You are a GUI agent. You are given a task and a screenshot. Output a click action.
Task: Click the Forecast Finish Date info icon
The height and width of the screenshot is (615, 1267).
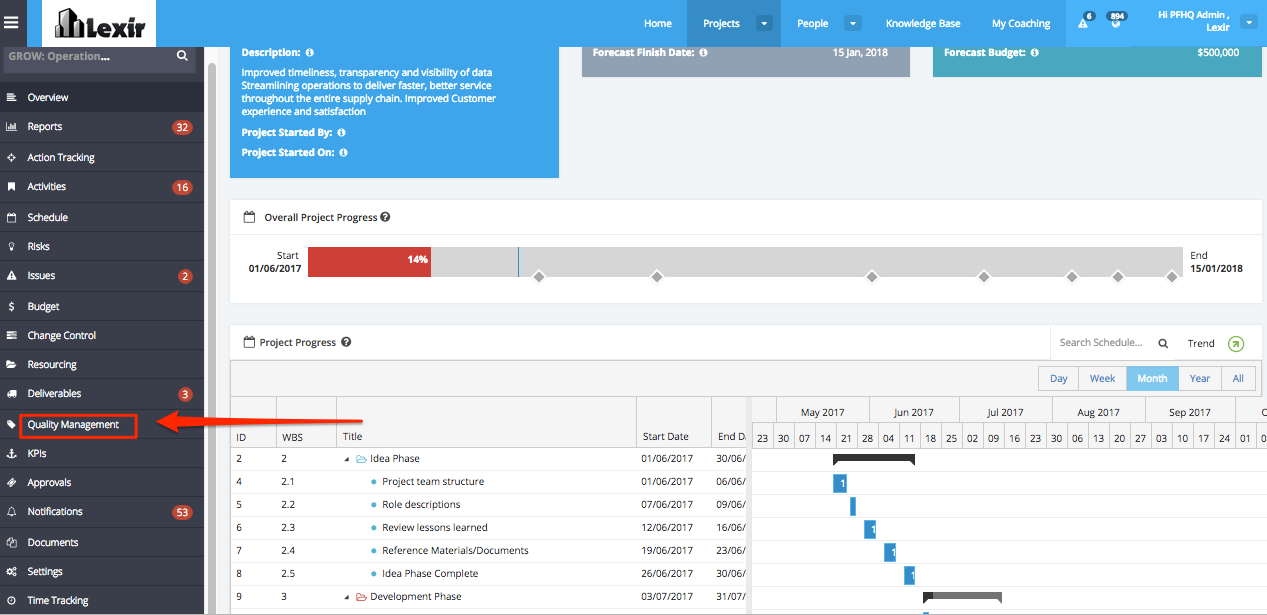[x=703, y=52]
